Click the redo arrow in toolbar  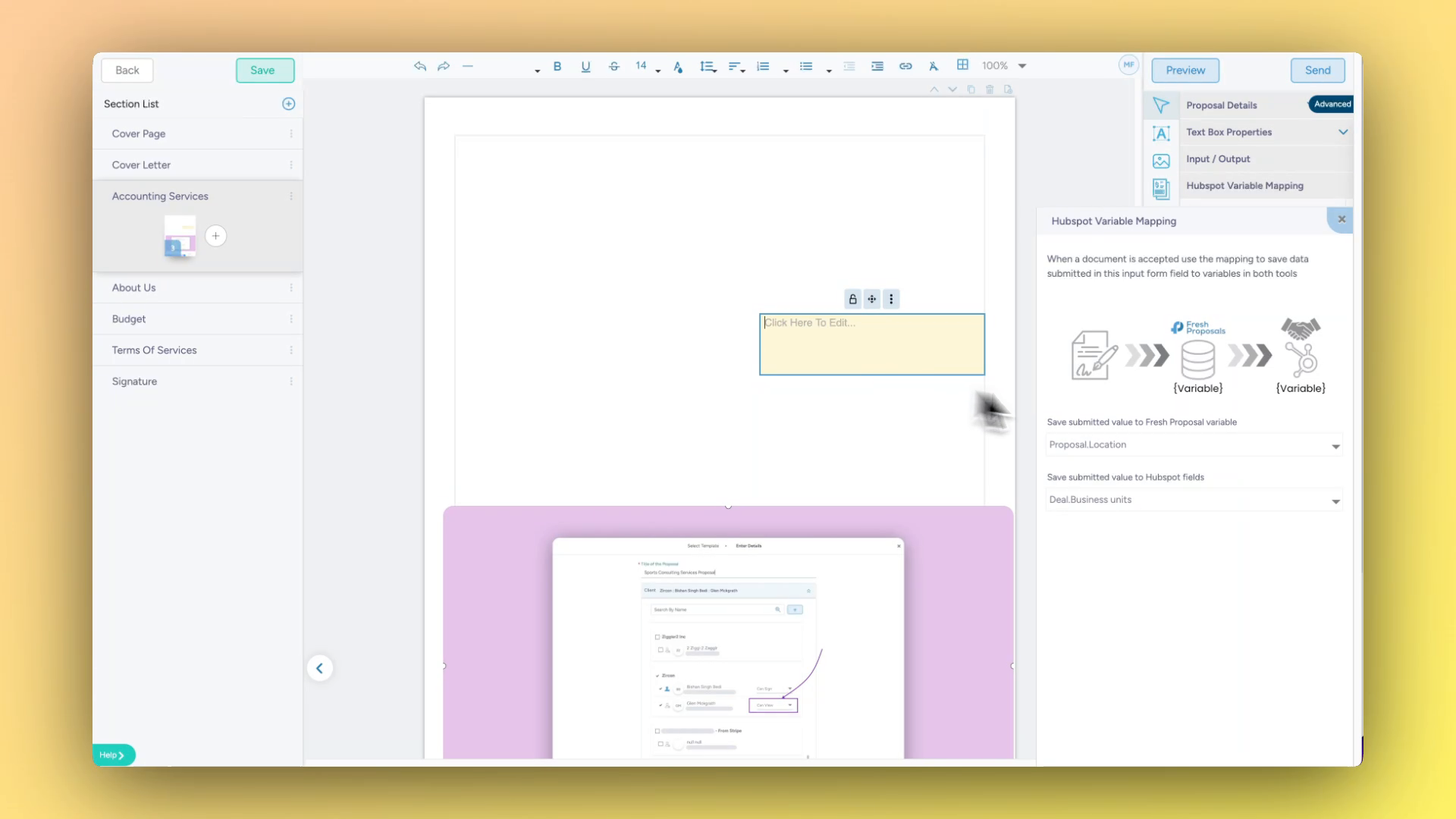[x=444, y=66]
